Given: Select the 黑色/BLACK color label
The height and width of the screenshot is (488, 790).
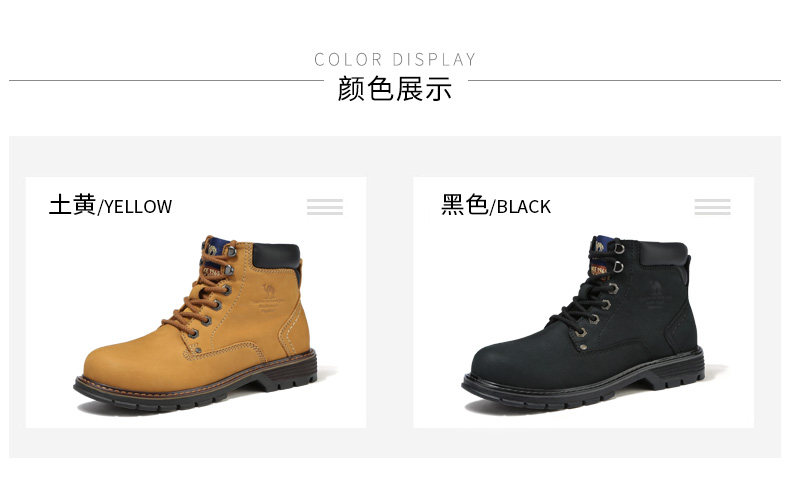Looking at the screenshot, I should tap(496, 205).
